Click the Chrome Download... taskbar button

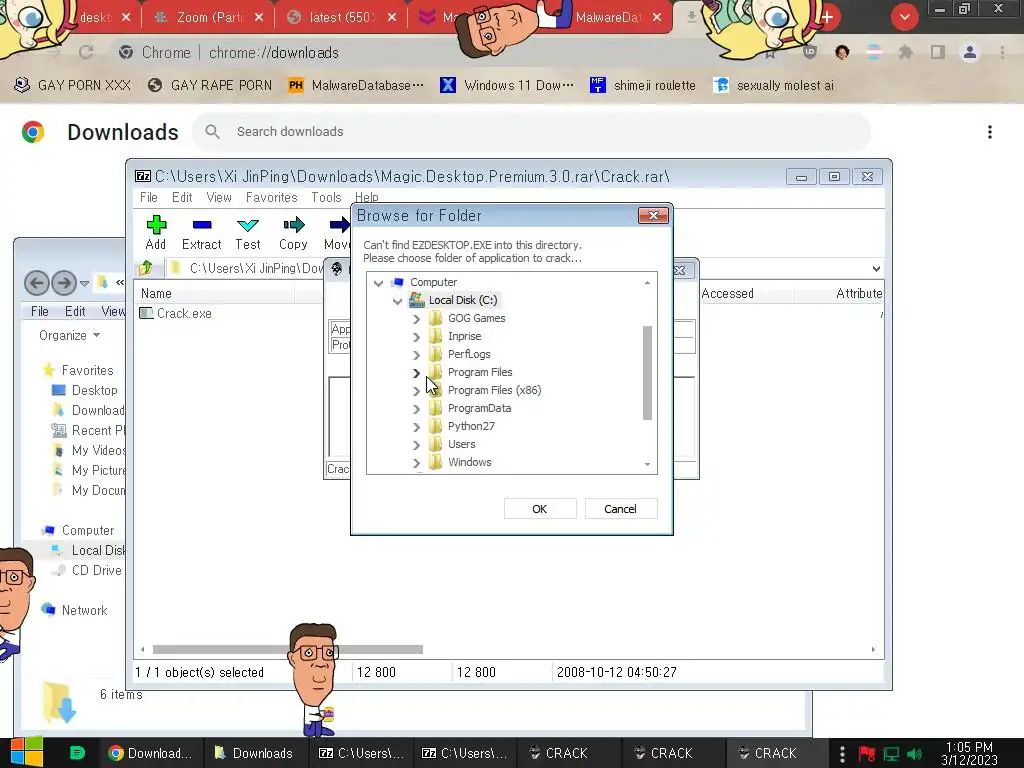(x=150, y=753)
